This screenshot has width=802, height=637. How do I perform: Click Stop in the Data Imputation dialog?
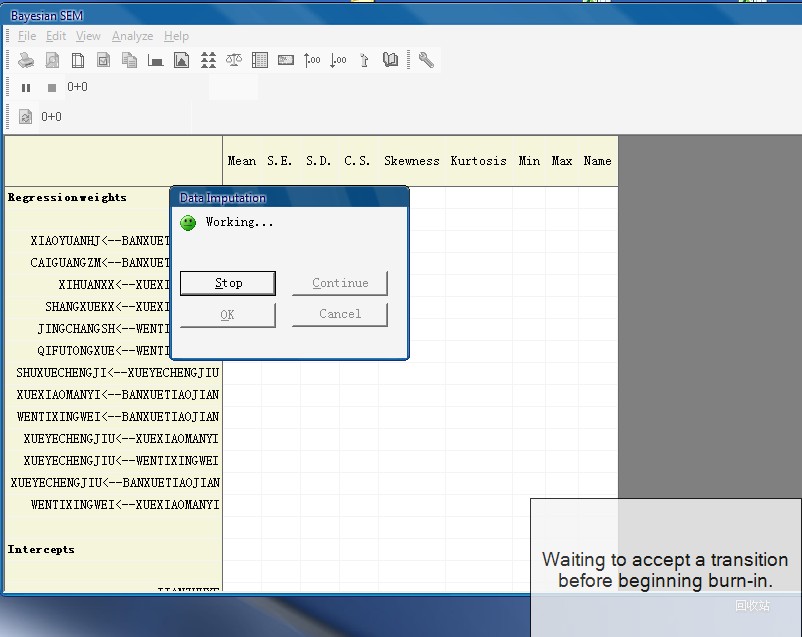[x=228, y=283]
